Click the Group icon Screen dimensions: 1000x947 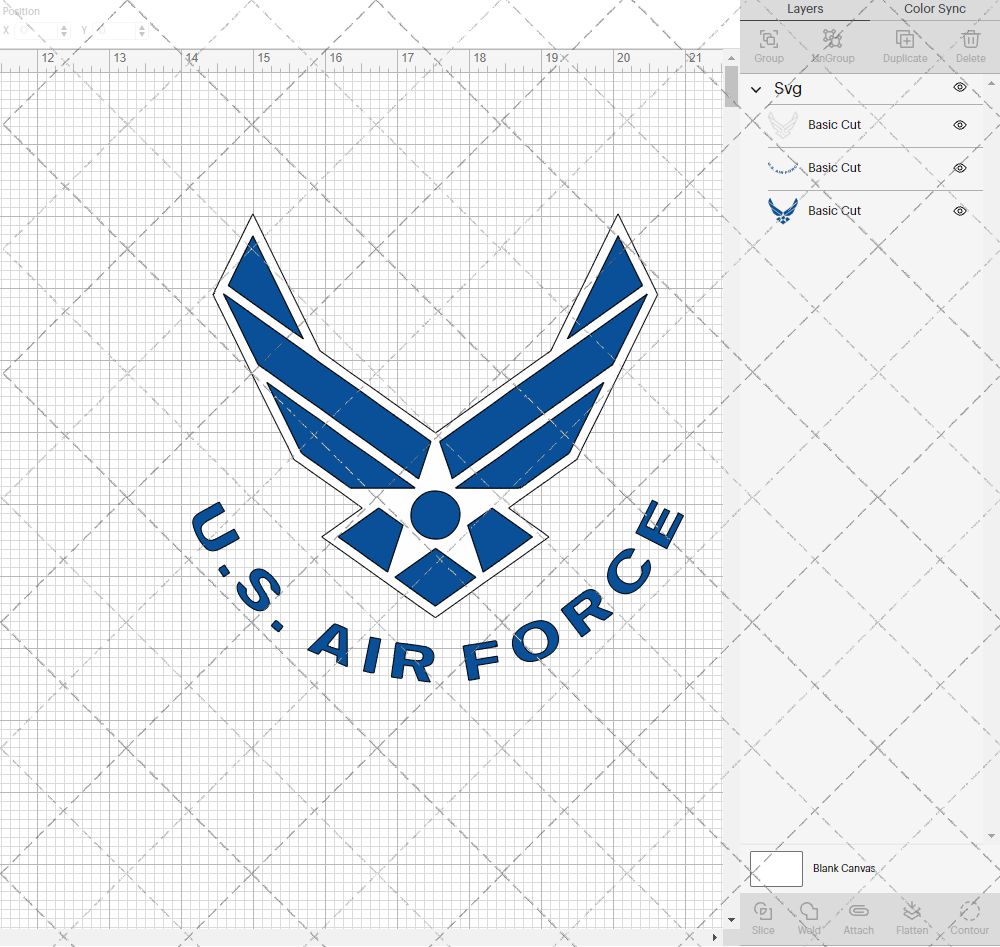point(768,40)
